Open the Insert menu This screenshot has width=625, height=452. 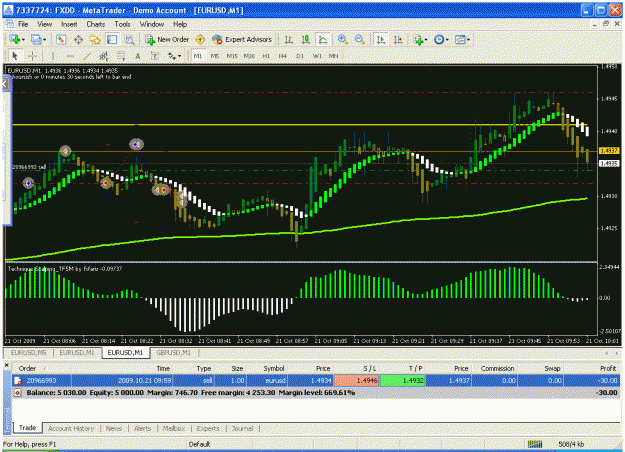[69, 24]
